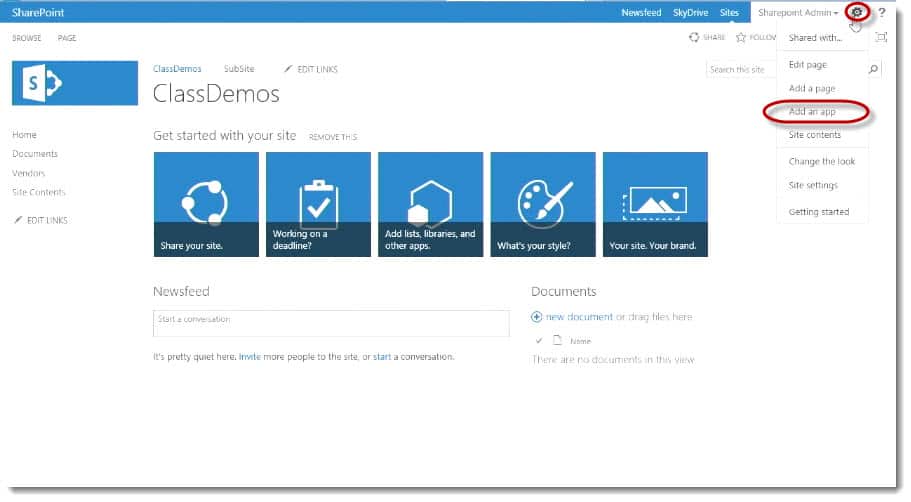Click the pencil icon beside top EDIT LINKS

(x=288, y=69)
